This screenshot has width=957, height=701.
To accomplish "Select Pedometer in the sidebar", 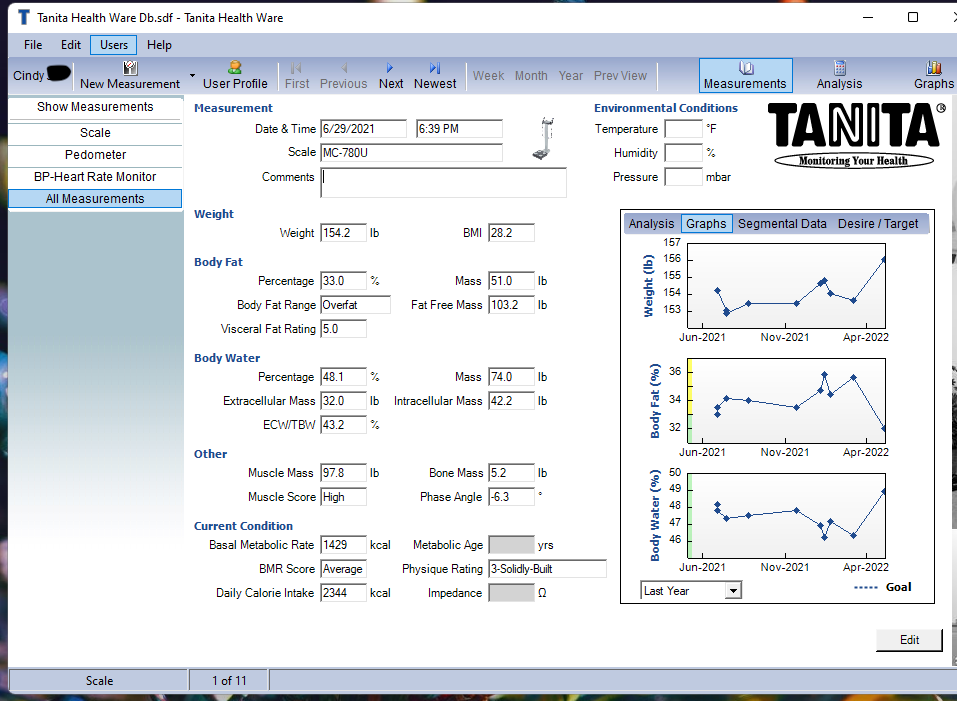I will 95,154.
